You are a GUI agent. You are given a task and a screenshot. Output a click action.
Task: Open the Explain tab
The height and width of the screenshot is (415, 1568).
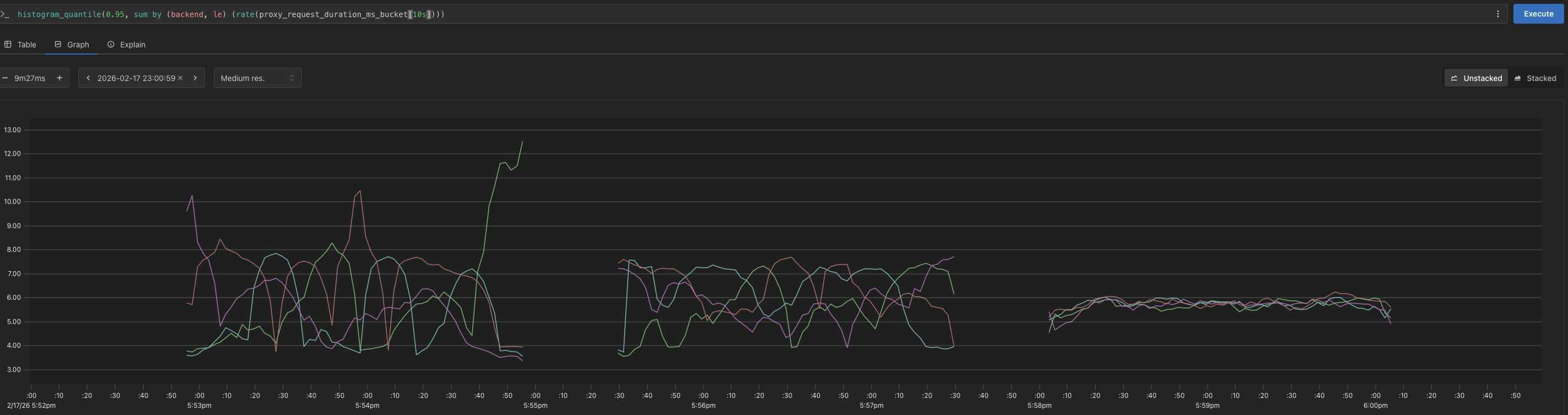[x=127, y=45]
